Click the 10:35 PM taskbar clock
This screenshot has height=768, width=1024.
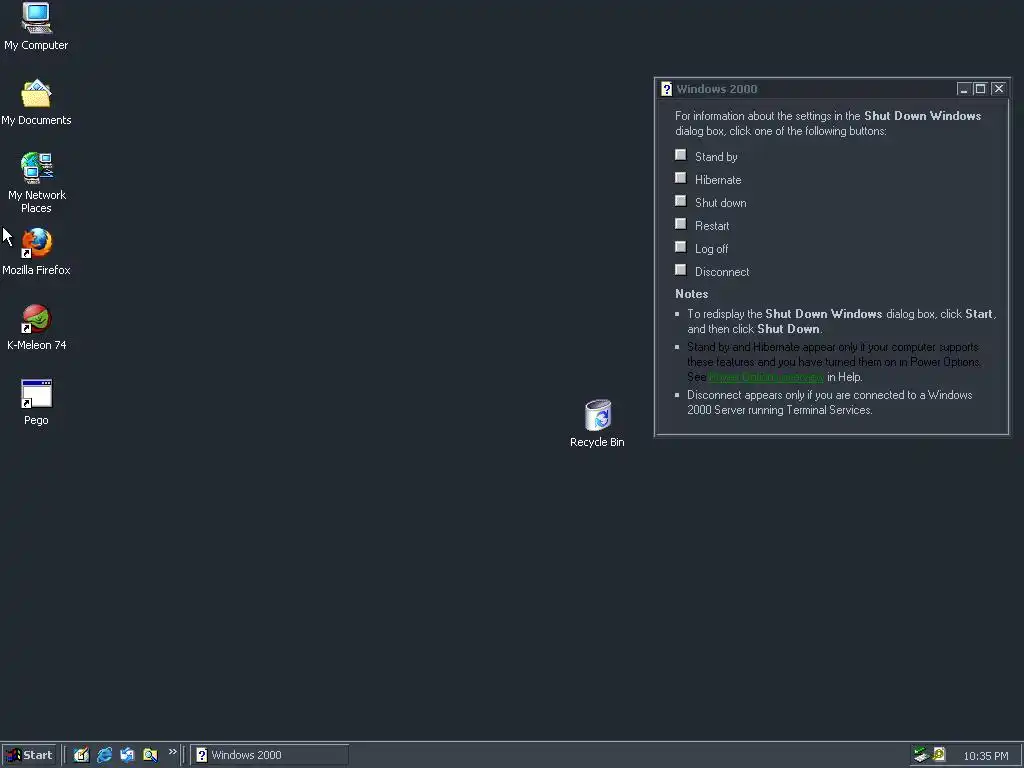pos(985,756)
